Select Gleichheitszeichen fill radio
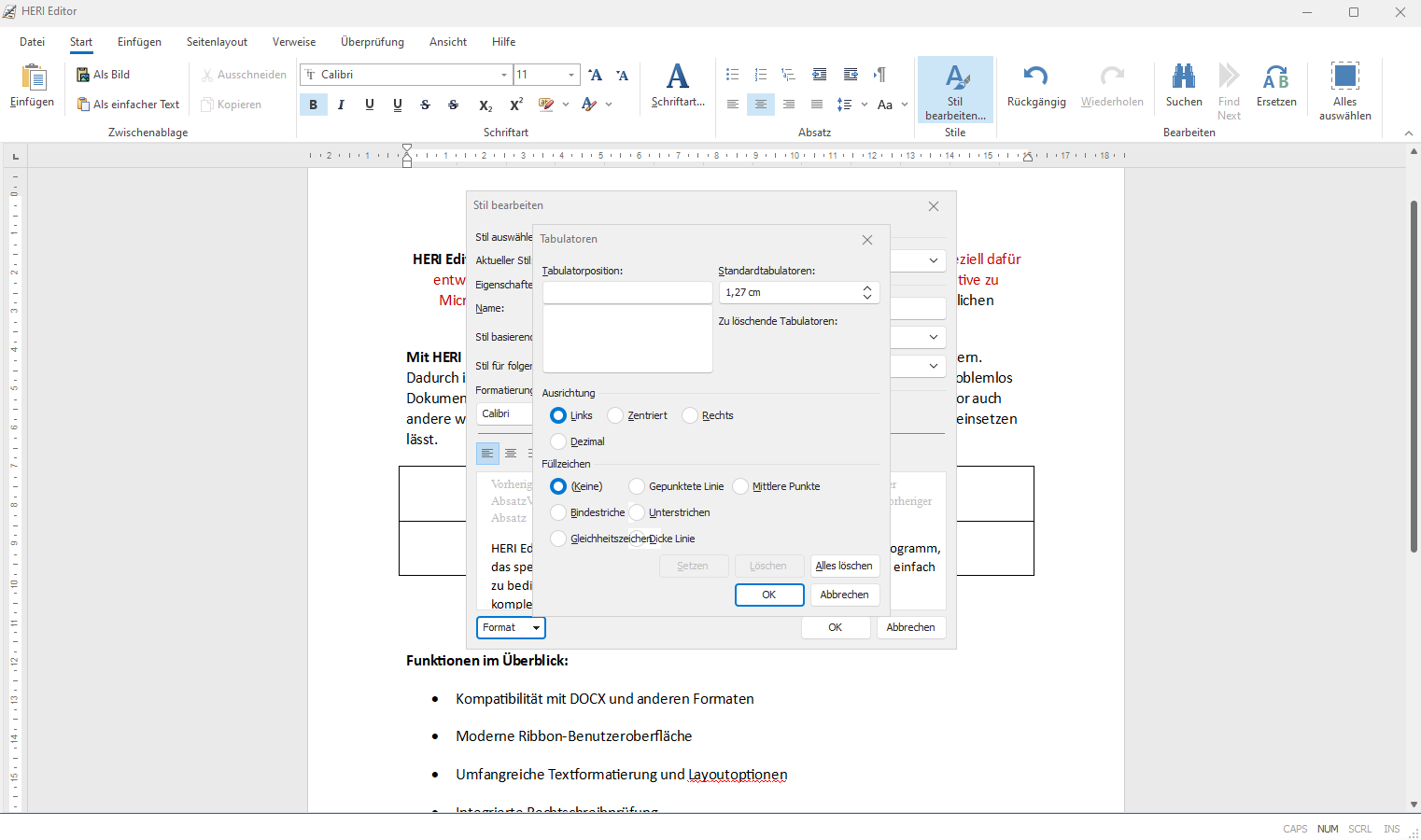The height and width of the screenshot is (840, 1421). pyautogui.click(x=558, y=539)
